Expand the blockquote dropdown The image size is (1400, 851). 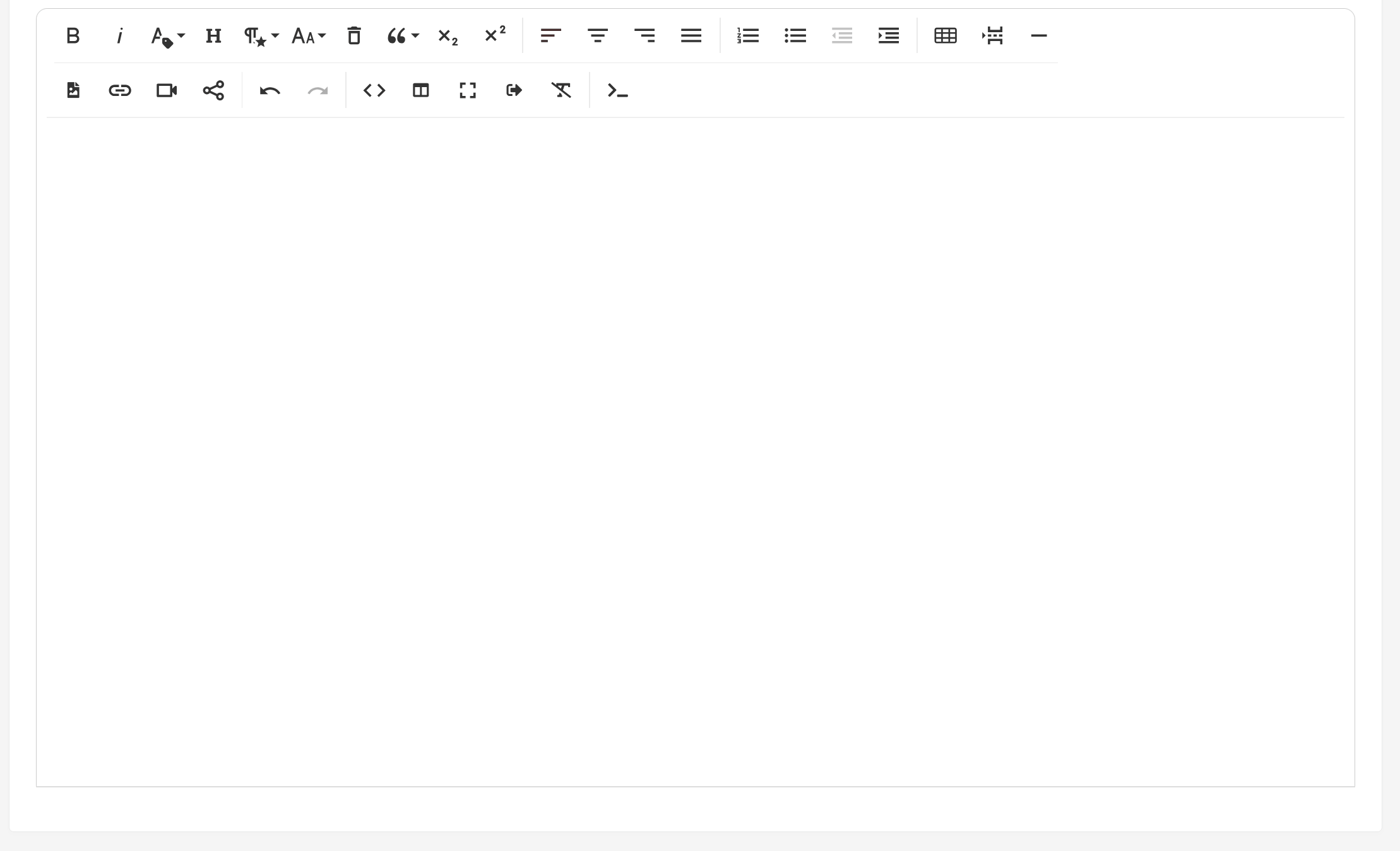tap(403, 36)
